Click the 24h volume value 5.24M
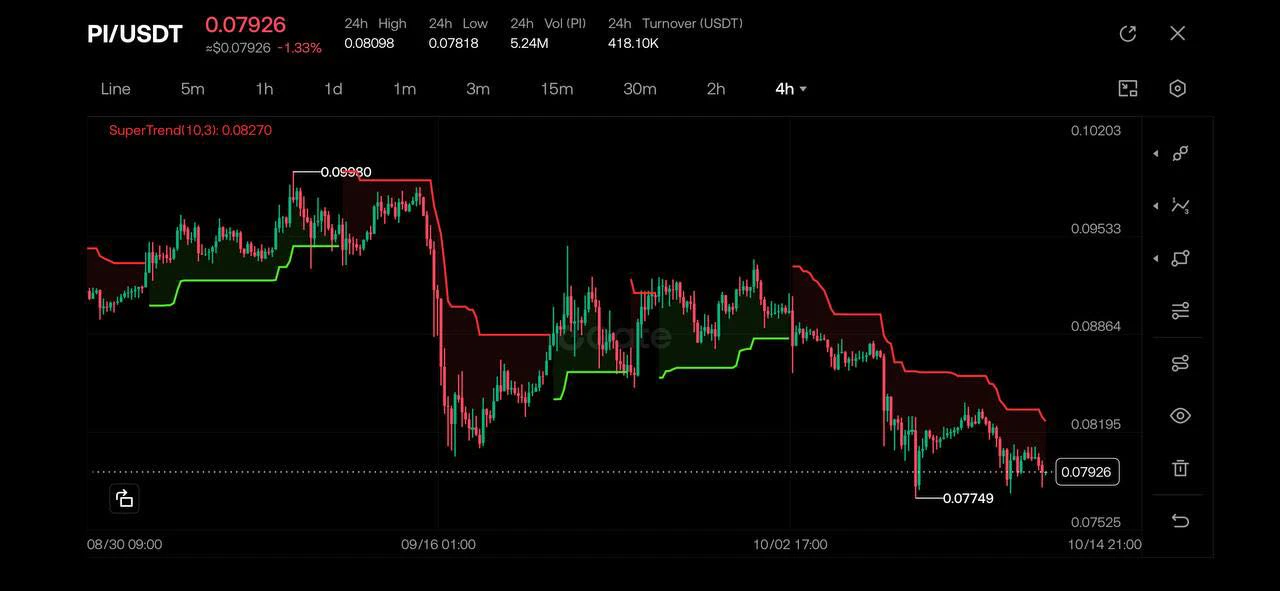The width and height of the screenshot is (1280, 591). coord(528,43)
